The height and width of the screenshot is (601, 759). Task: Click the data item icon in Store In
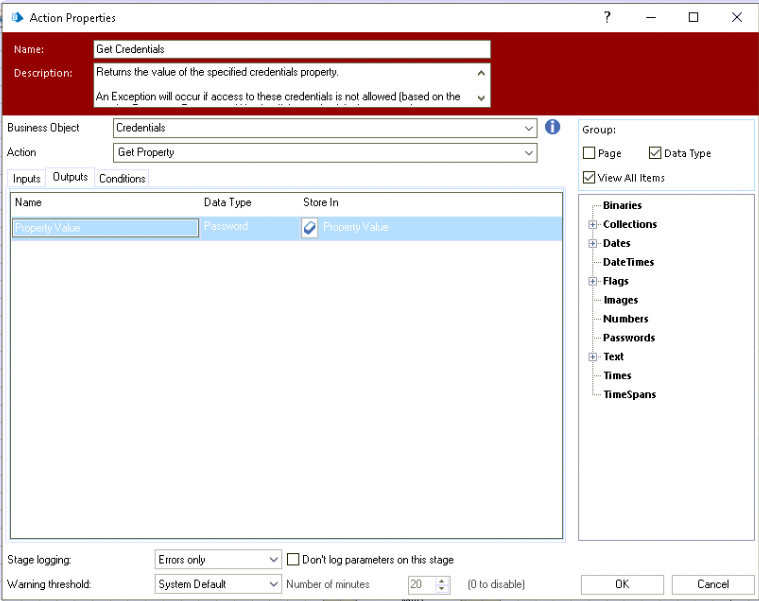point(310,228)
